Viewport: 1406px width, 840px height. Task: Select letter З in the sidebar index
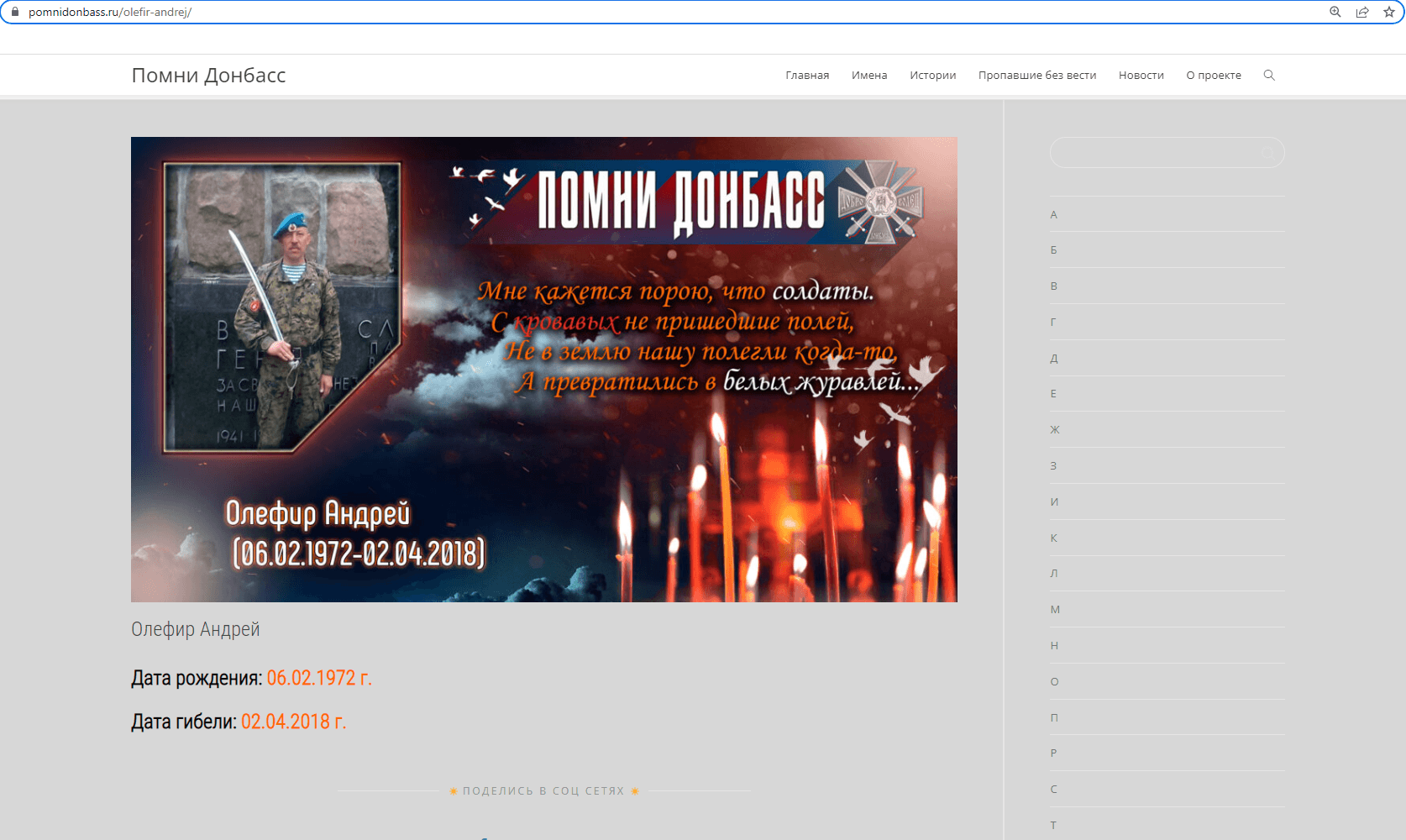1053,466
